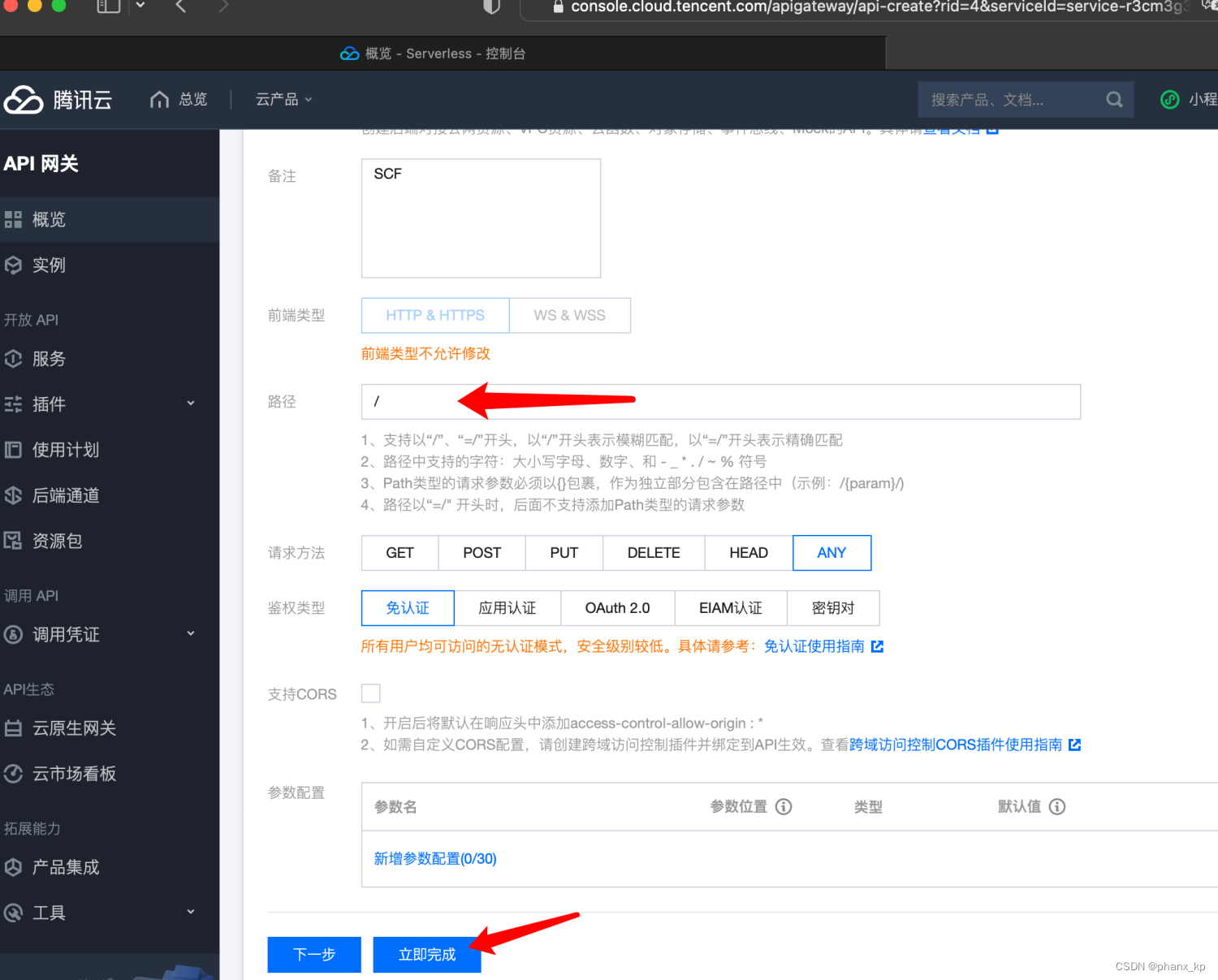Select WS & WSS frontend type
This screenshot has height=980, width=1218.
point(570,315)
